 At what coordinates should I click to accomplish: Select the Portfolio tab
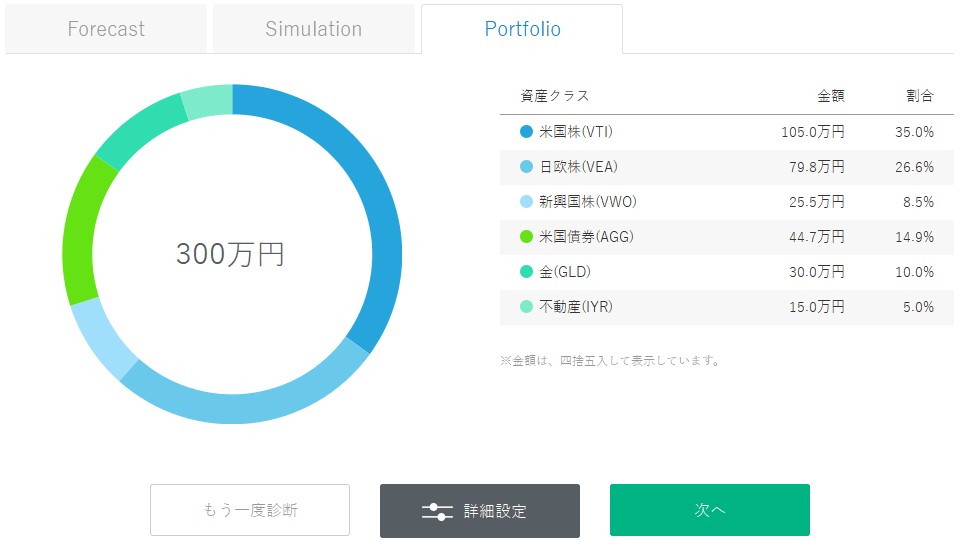(x=522, y=29)
